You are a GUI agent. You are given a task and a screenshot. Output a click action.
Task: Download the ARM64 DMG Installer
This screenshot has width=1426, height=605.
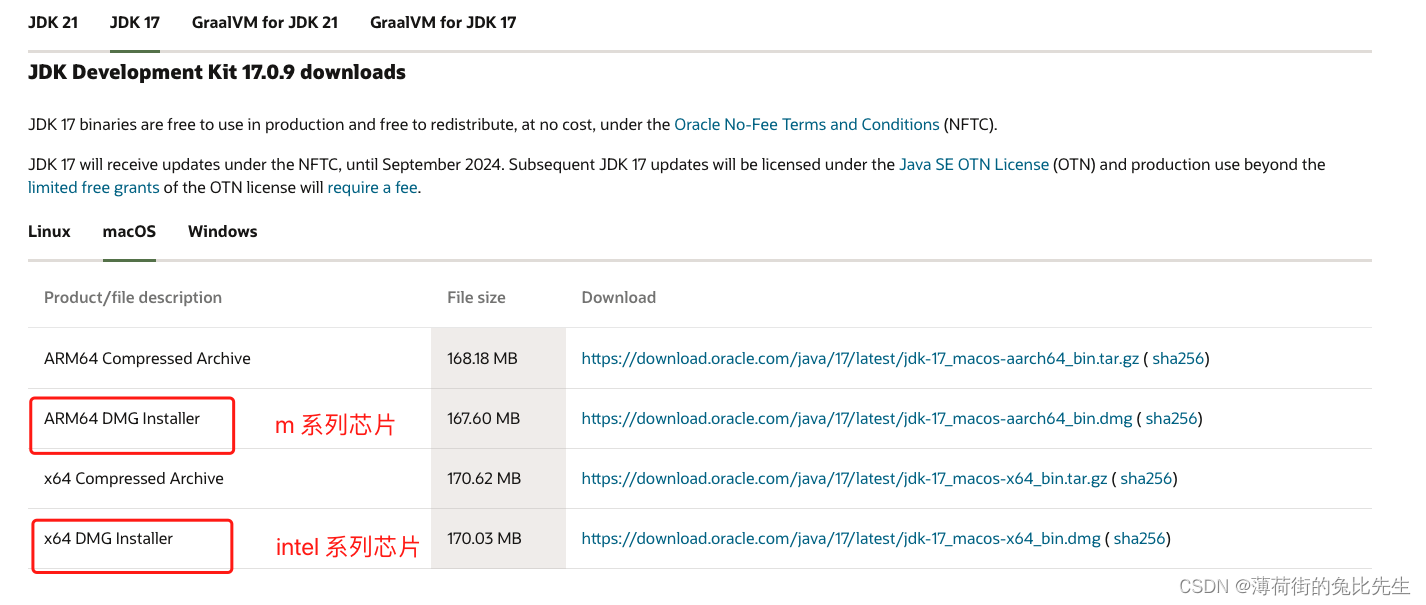click(855, 418)
